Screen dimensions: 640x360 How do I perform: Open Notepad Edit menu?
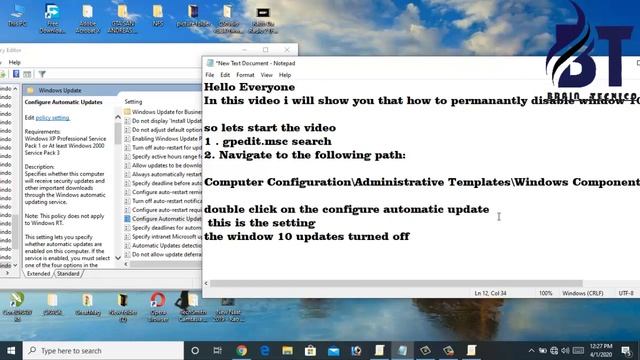click(225, 75)
